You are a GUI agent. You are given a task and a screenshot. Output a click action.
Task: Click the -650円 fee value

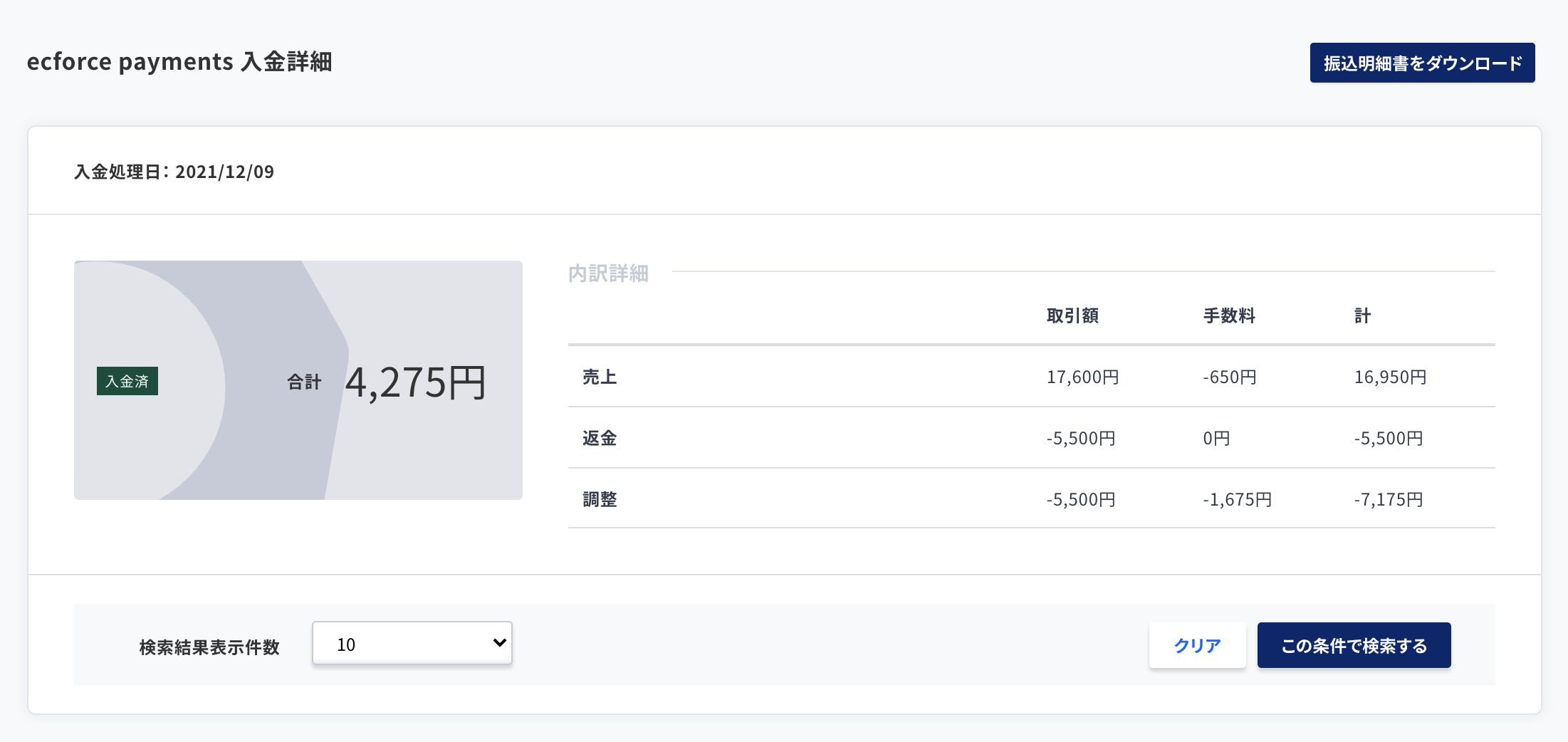coord(1230,377)
